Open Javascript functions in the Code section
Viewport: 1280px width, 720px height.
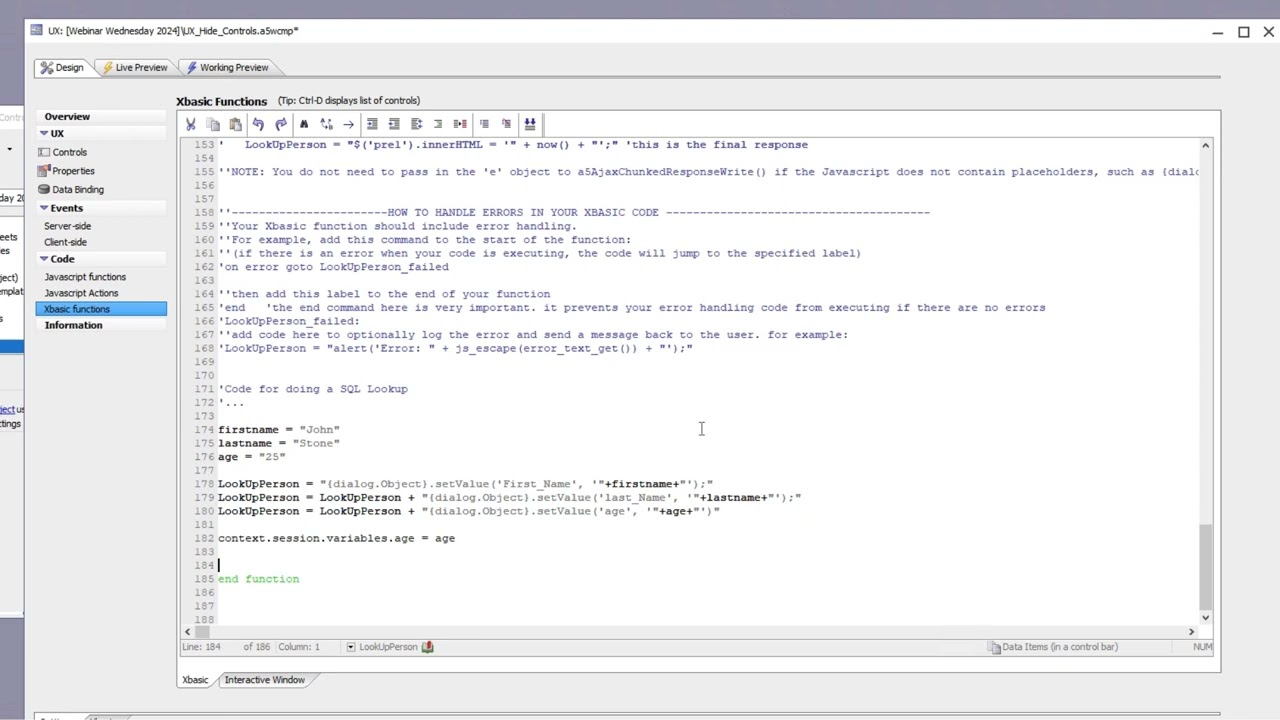(85, 277)
